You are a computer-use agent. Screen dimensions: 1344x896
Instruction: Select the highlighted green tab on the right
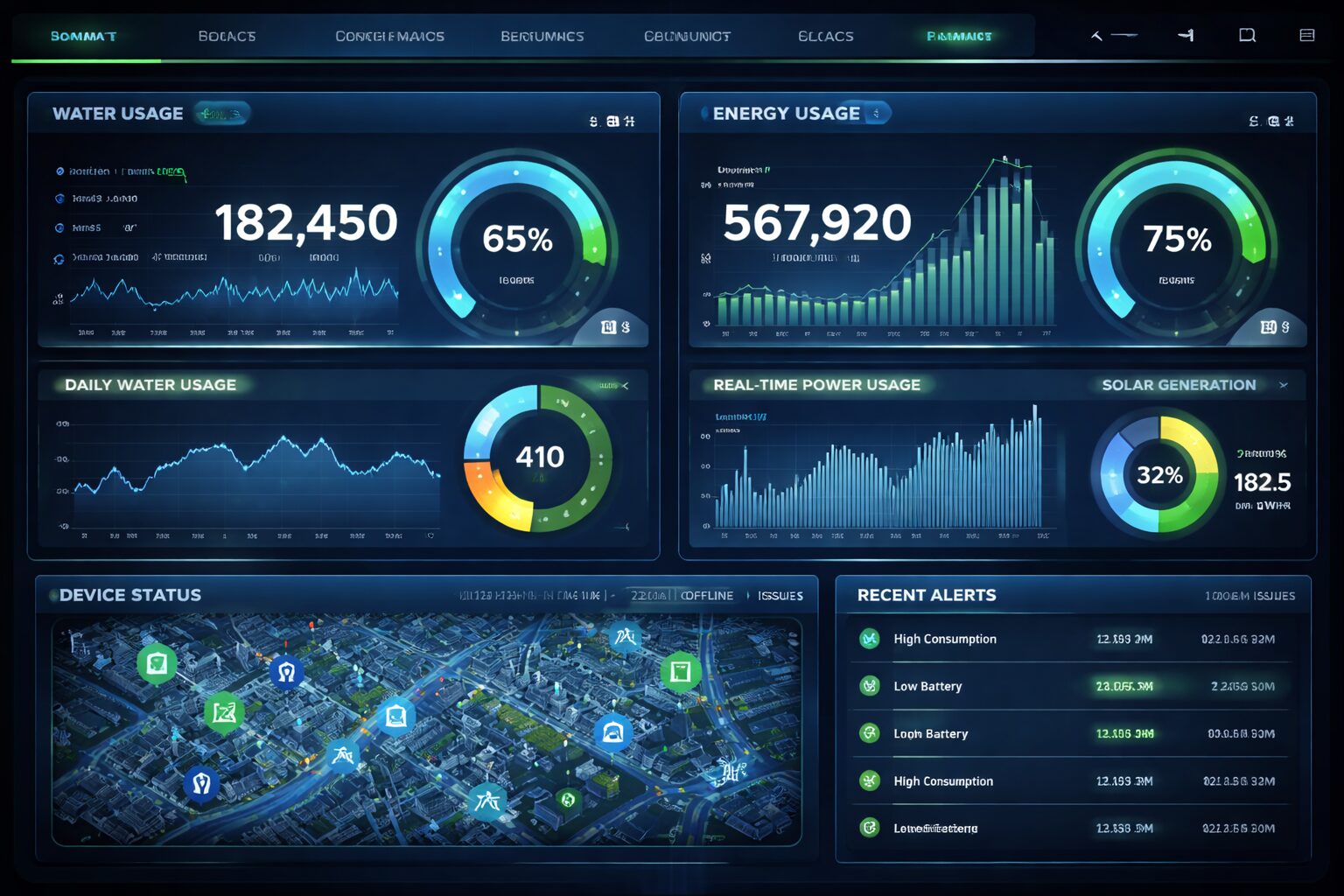click(x=960, y=36)
